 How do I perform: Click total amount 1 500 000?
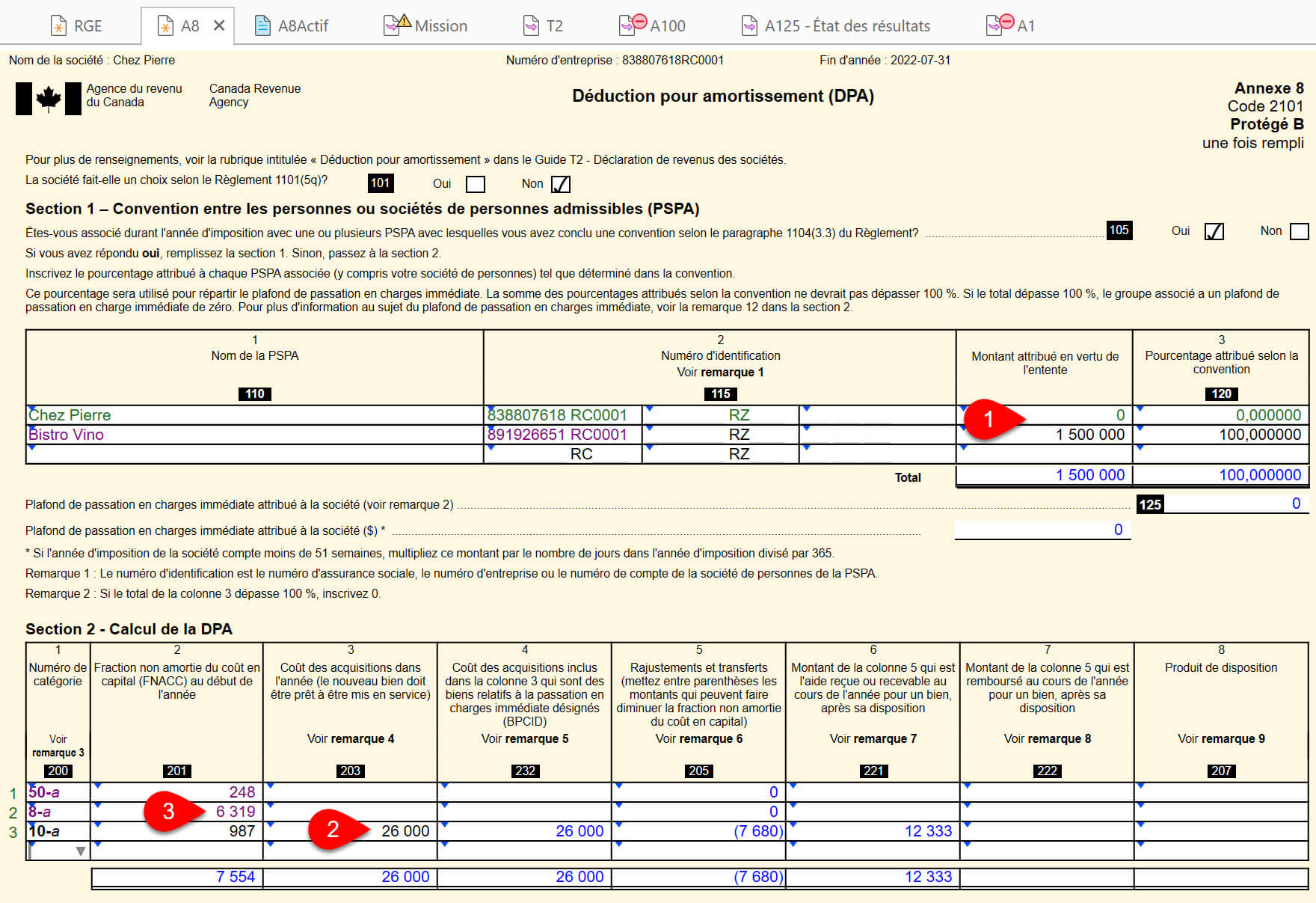[1045, 475]
